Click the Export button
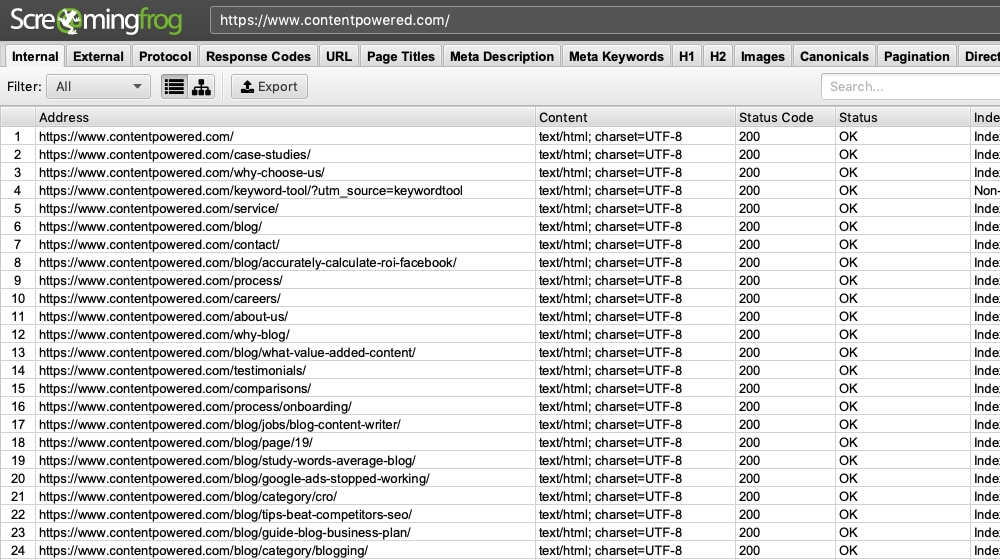The width and height of the screenshot is (1000, 560). point(269,87)
